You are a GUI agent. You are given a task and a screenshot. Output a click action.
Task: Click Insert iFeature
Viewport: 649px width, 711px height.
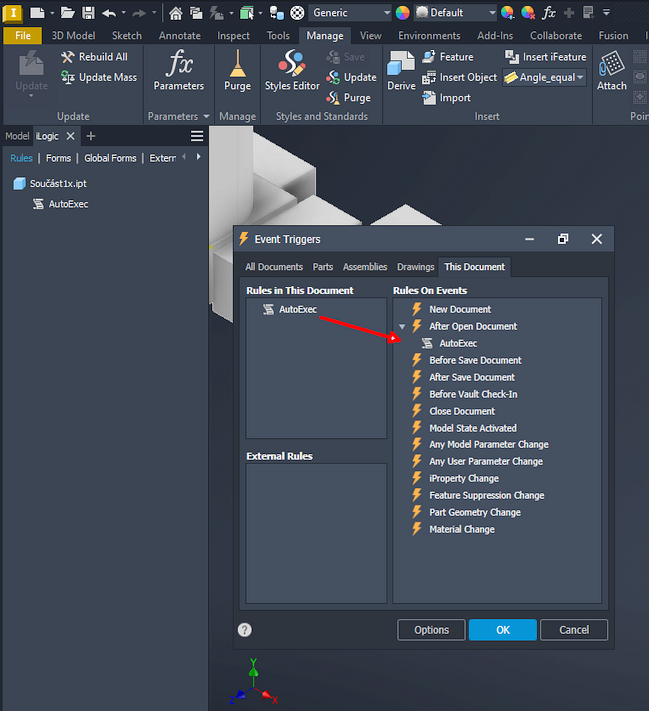pos(545,57)
